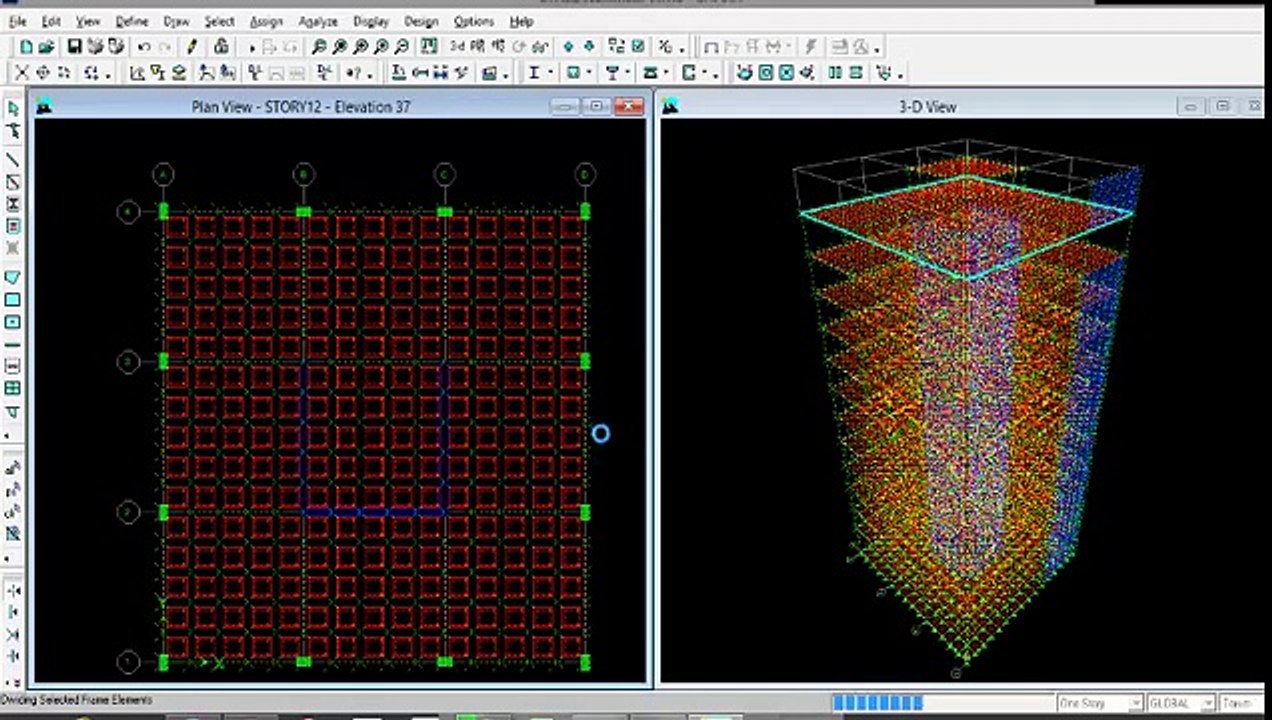The width and height of the screenshot is (1272, 720).
Task: Expand the arrow beside the I-beam icon
Action: pos(550,73)
